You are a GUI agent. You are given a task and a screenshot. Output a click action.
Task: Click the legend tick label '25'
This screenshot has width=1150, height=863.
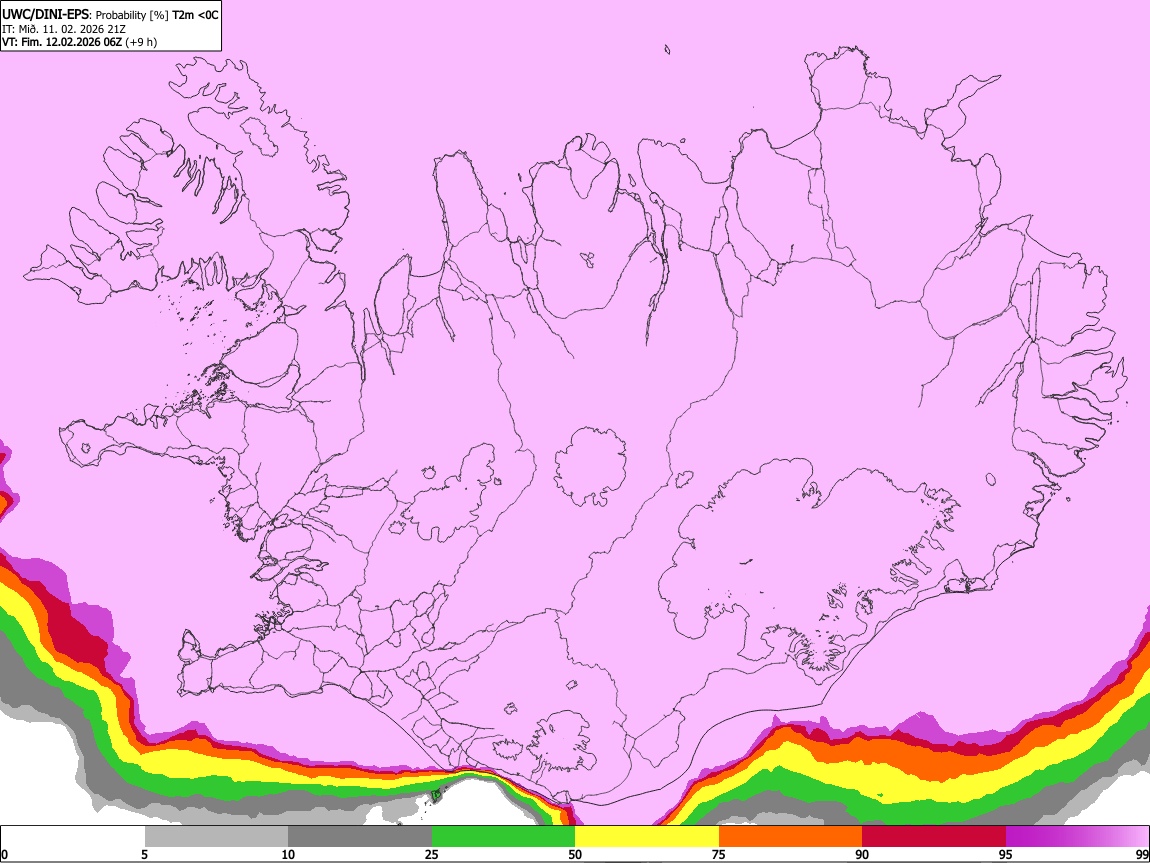click(432, 854)
